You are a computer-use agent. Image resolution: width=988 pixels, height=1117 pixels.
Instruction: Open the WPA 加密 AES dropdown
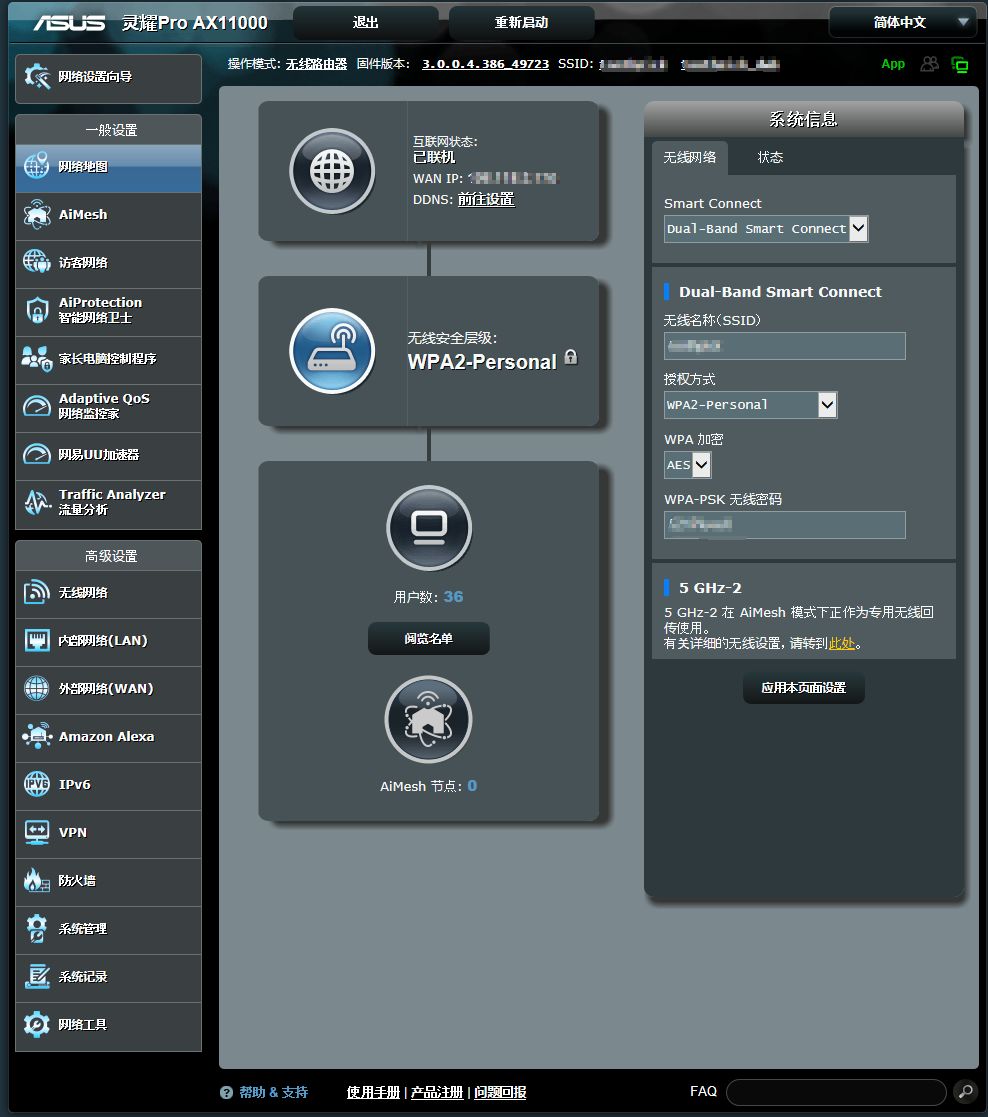[x=687, y=465]
